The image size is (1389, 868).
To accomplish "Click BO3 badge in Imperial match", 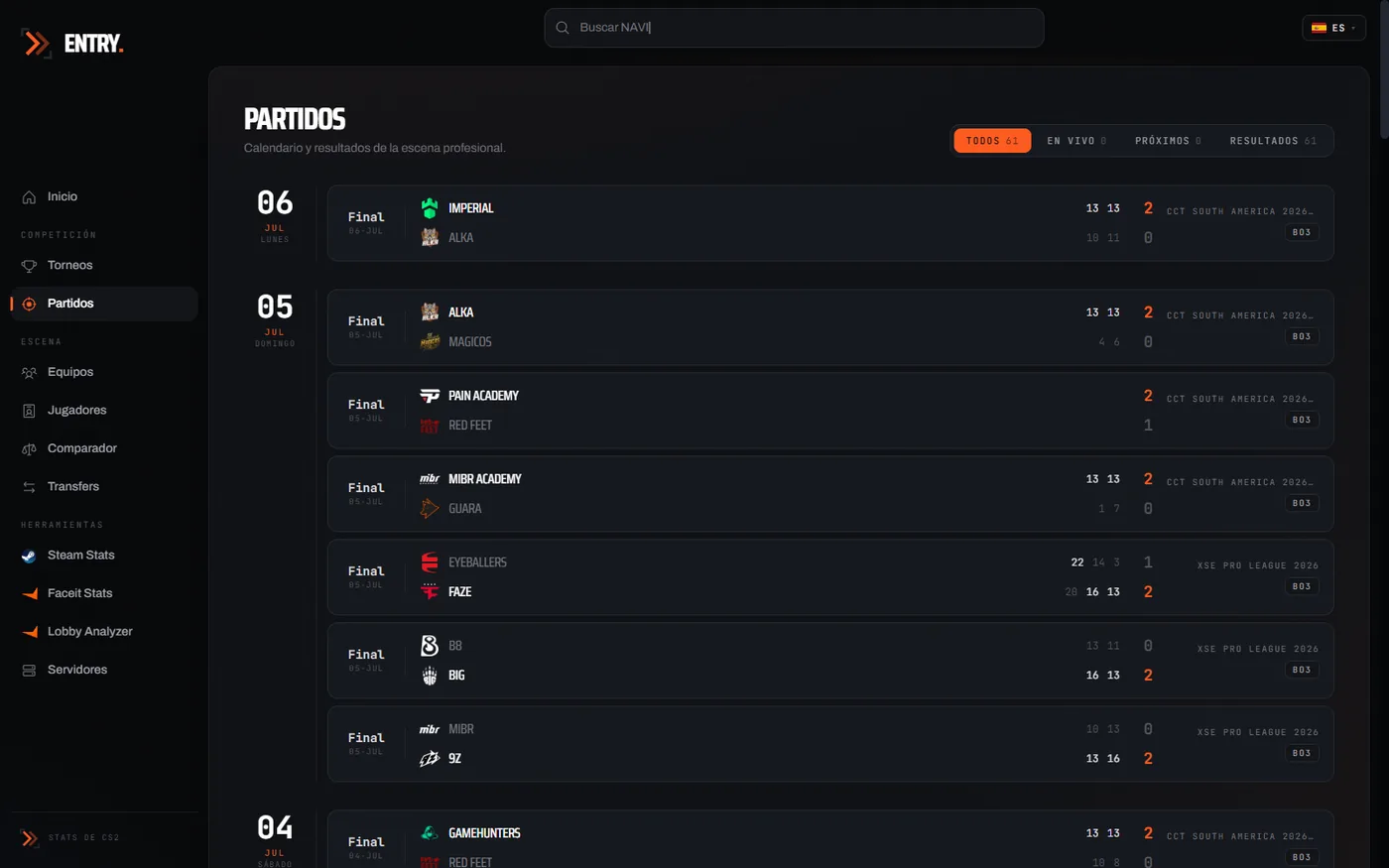I will coord(1302,232).
